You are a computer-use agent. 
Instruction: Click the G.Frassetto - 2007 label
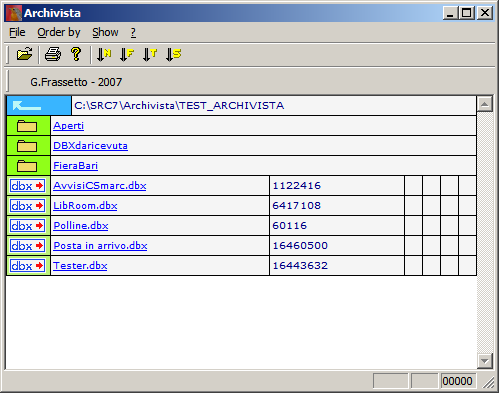76,82
